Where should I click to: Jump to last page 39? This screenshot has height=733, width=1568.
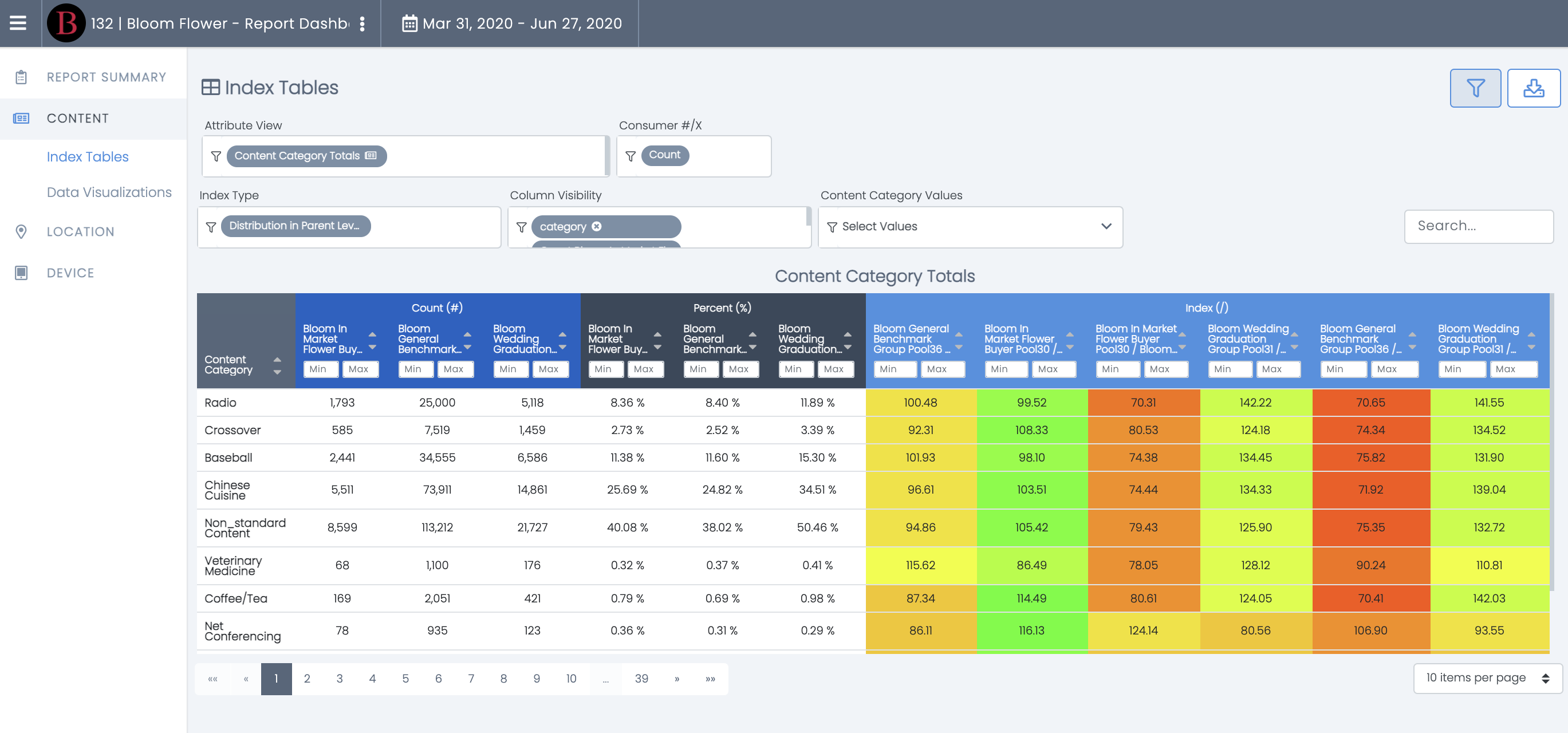tap(641, 678)
